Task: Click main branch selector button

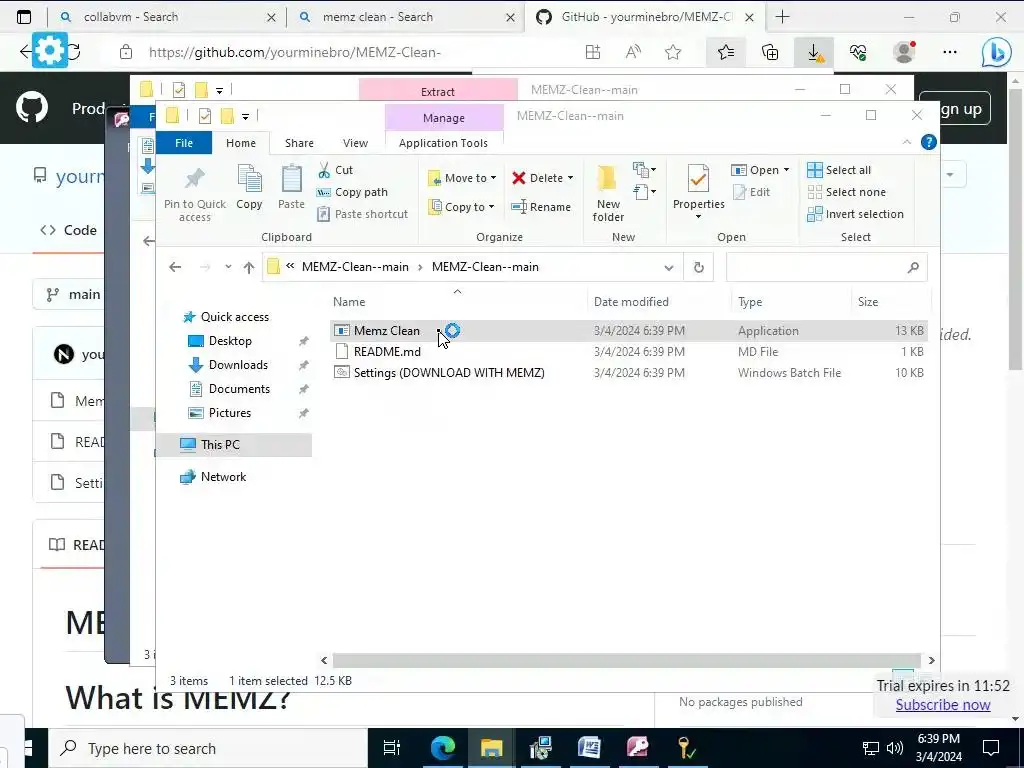Action: (x=69, y=295)
